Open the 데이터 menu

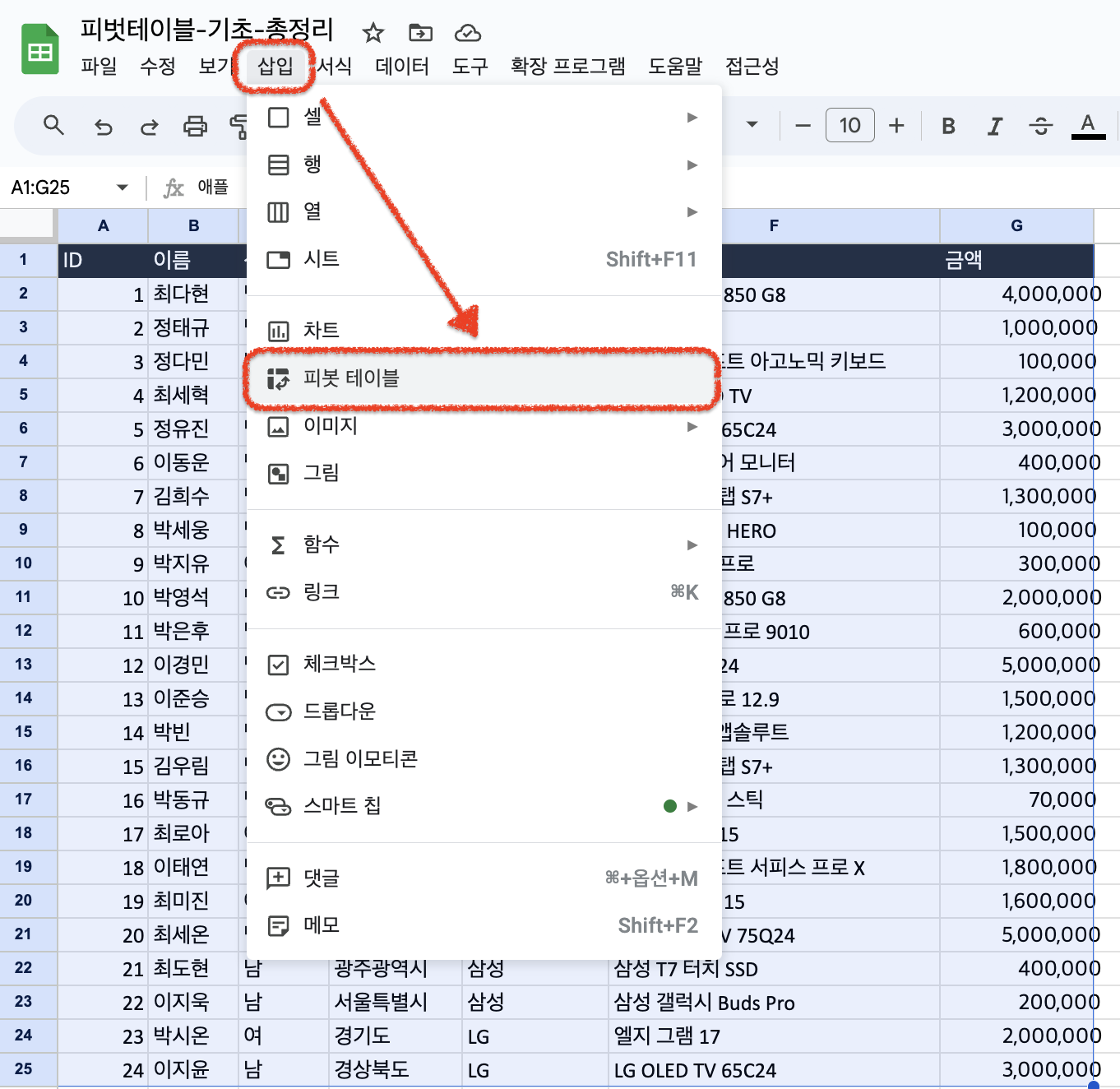400,67
